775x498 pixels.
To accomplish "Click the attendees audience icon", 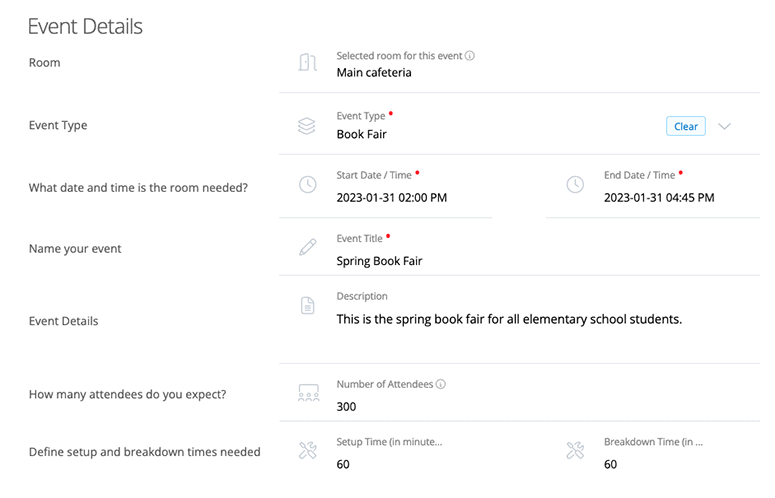I will click(308, 393).
